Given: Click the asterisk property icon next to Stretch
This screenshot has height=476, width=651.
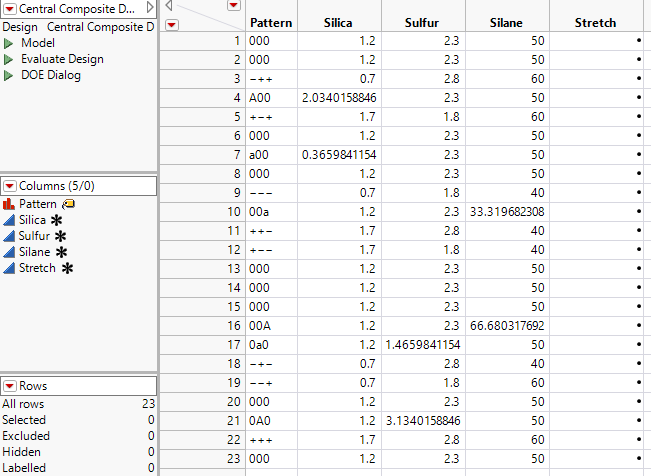Looking at the screenshot, I should [x=69, y=268].
